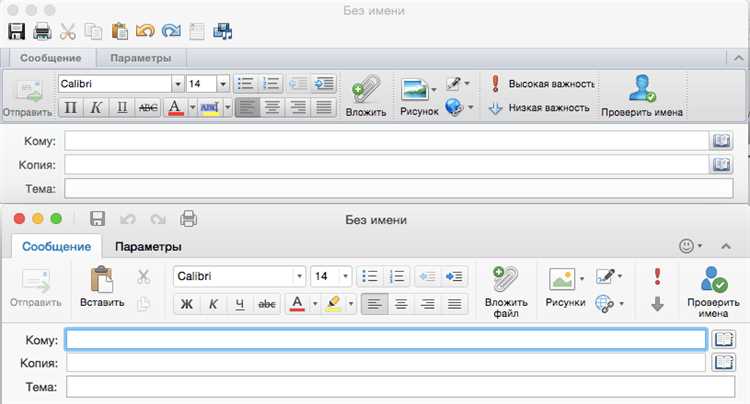Click high importance exclamation icon in lower window

tap(657, 276)
